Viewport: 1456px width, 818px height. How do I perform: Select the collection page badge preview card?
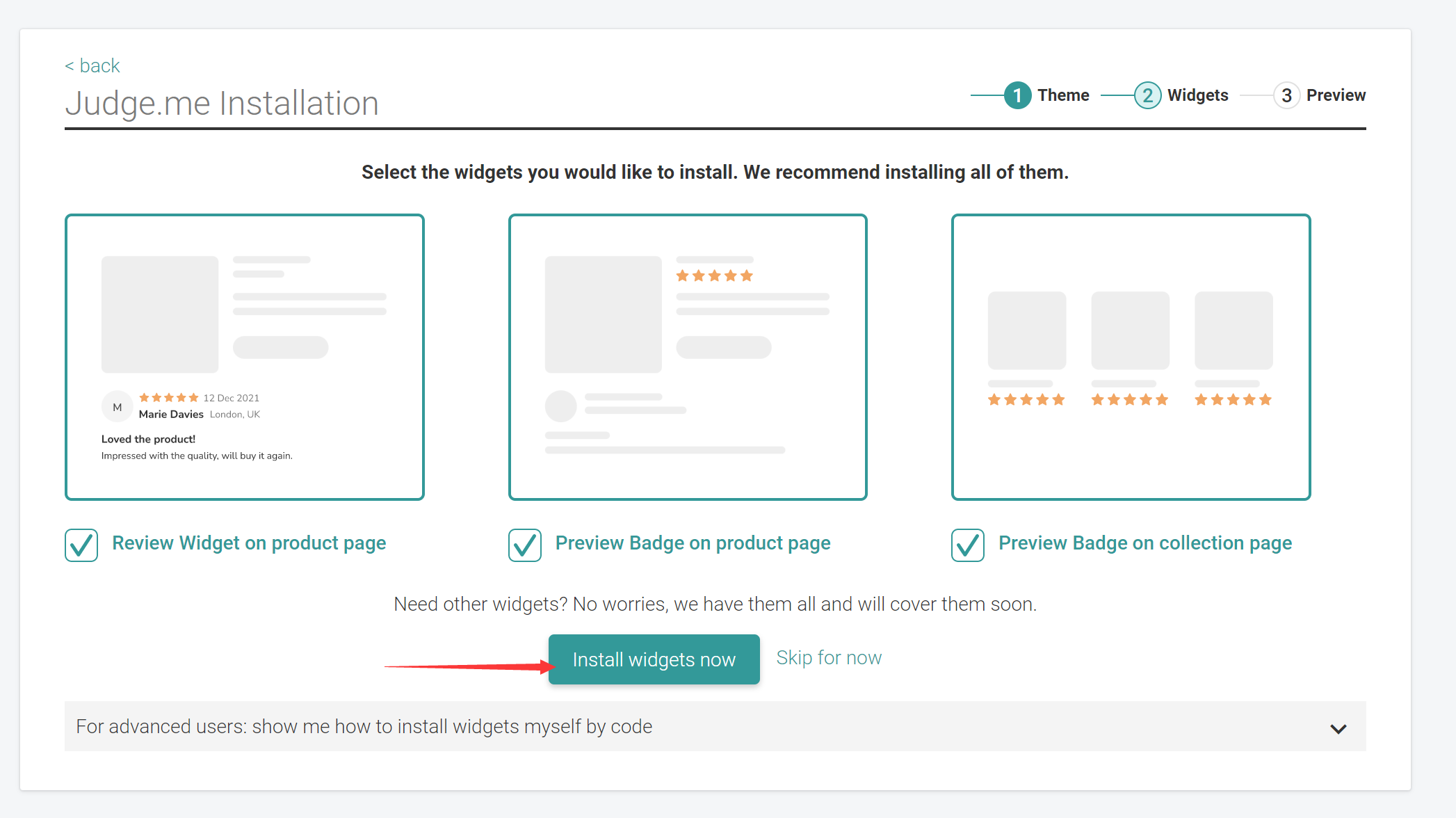(x=1131, y=357)
